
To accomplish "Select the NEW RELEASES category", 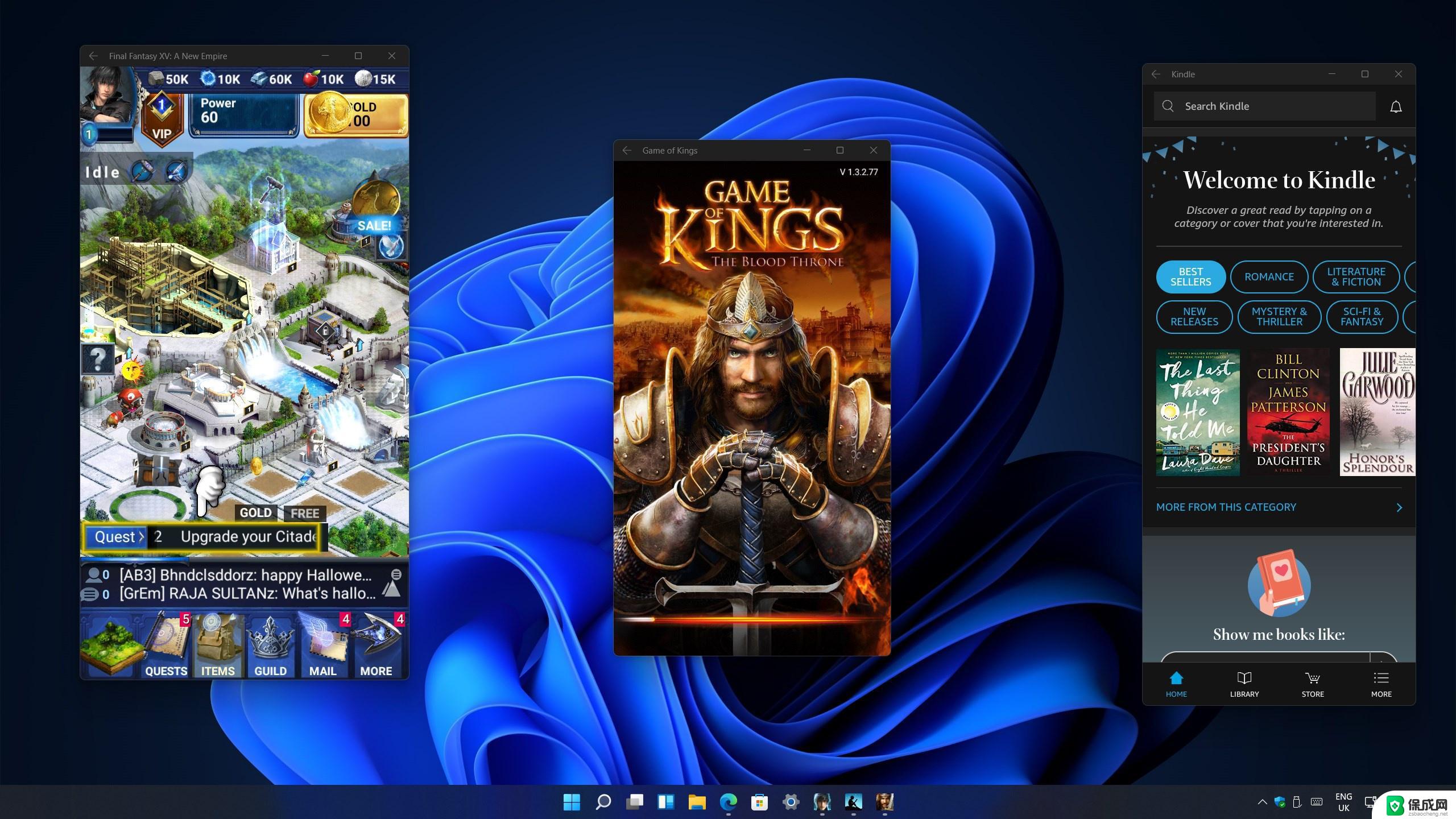I will (1194, 317).
